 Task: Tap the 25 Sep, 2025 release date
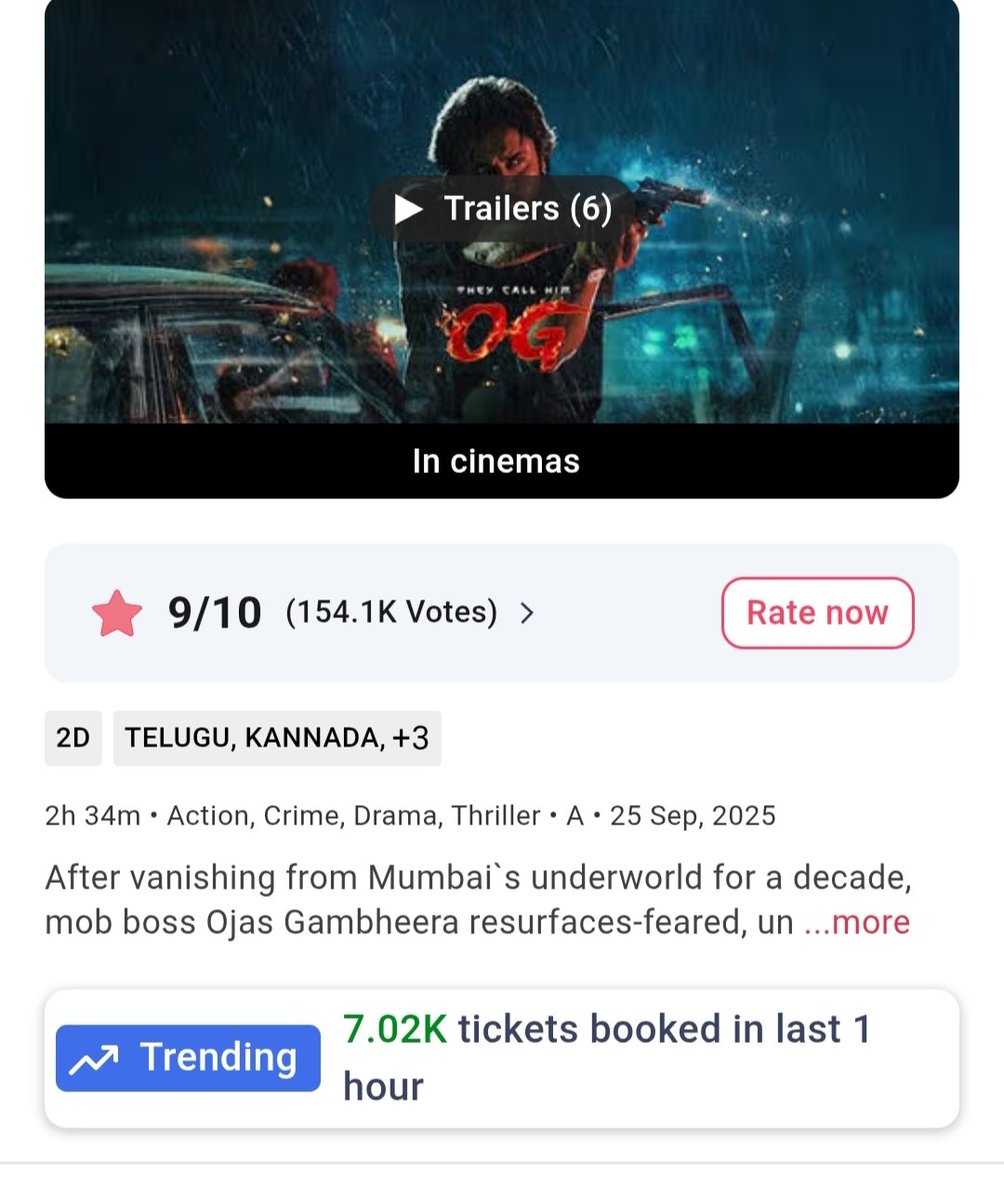pyautogui.click(x=693, y=816)
